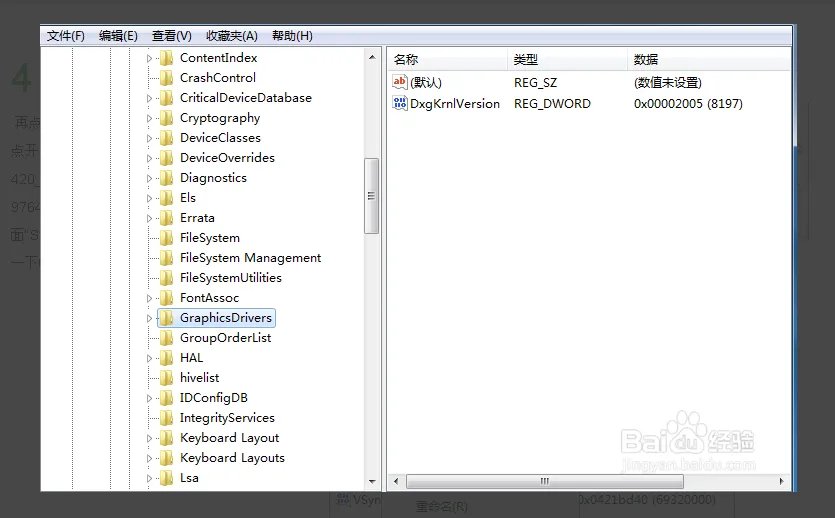The image size is (835, 518).
Task: Click the hivelist folder icon
Action: click(x=166, y=378)
